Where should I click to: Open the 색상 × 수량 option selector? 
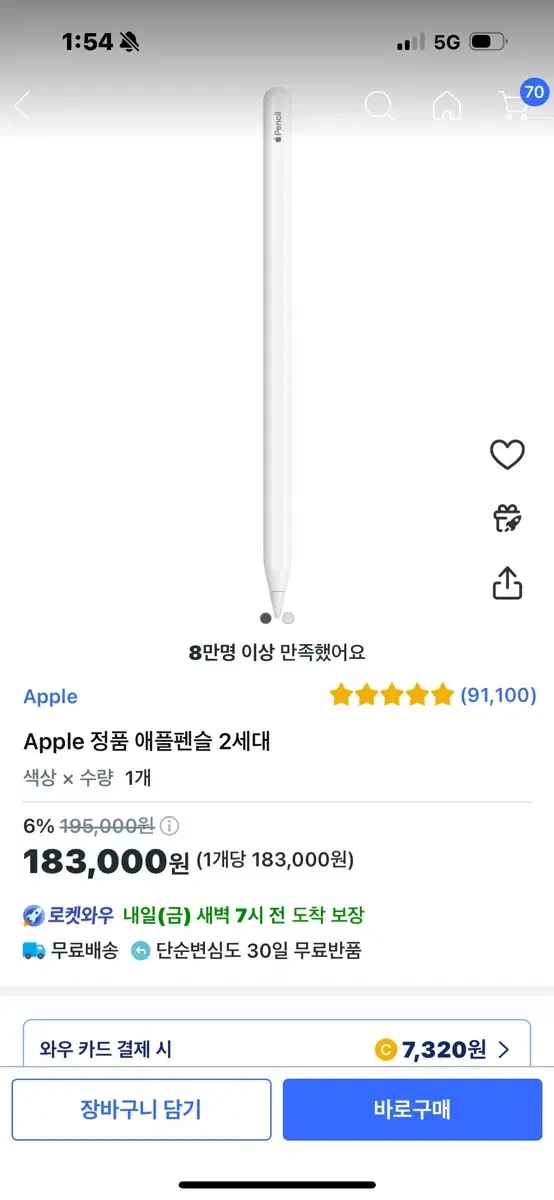pos(87,777)
